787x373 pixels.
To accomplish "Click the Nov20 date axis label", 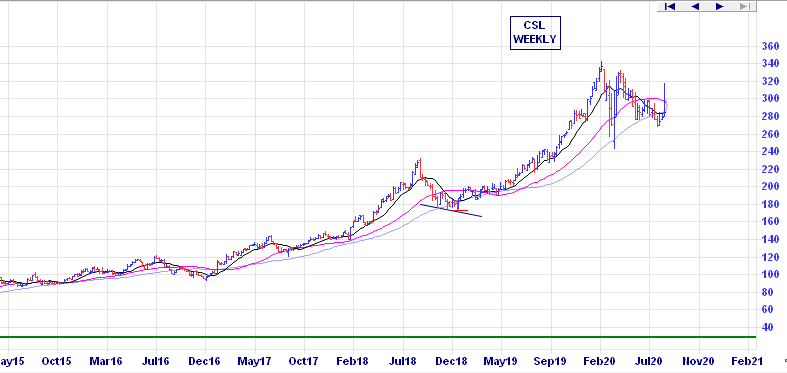I will tap(699, 361).
